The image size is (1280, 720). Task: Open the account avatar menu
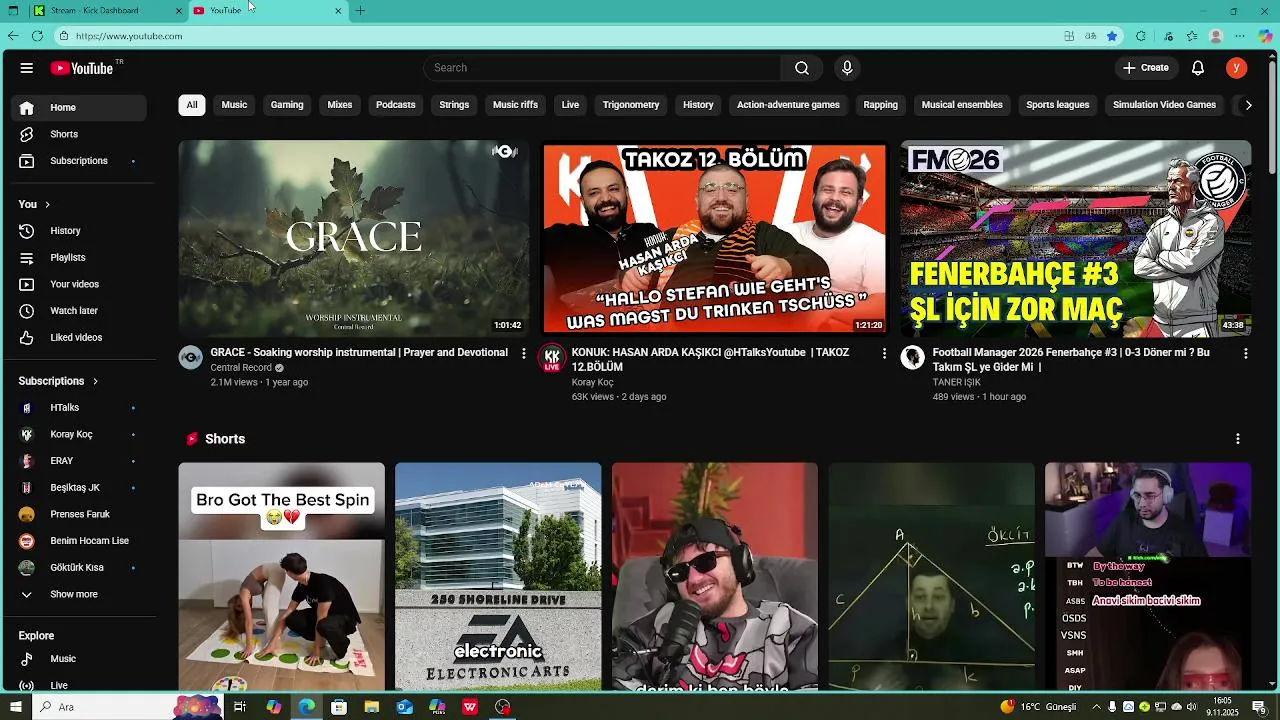(1237, 68)
